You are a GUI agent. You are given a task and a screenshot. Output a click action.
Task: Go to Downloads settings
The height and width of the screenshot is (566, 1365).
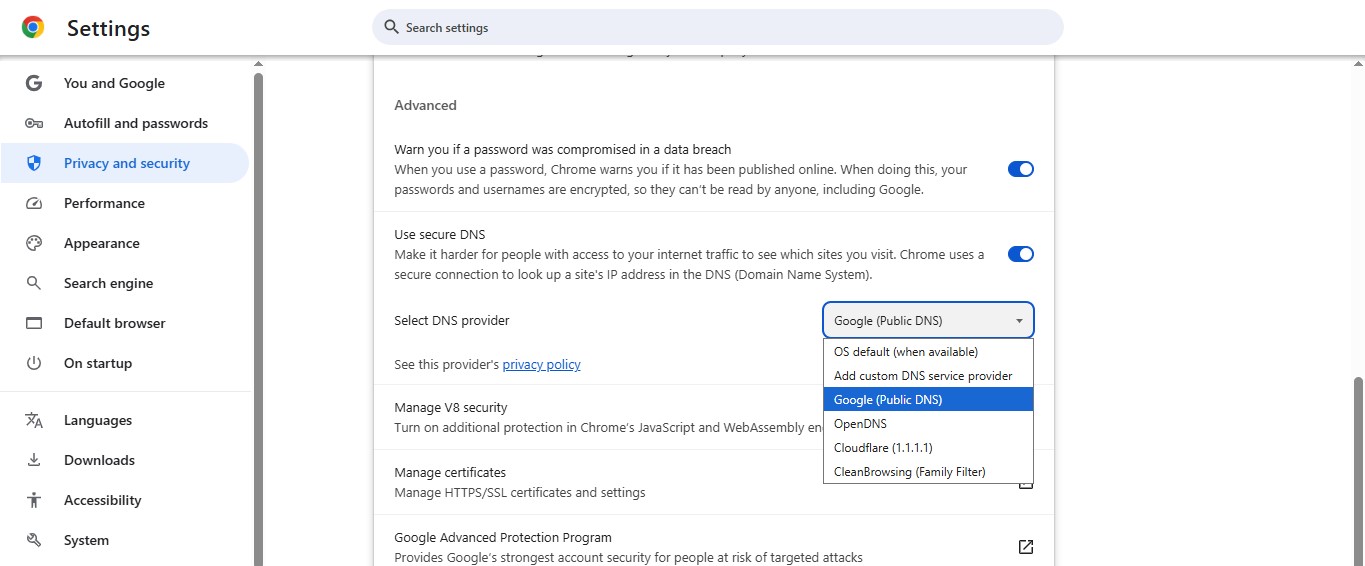(124, 460)
